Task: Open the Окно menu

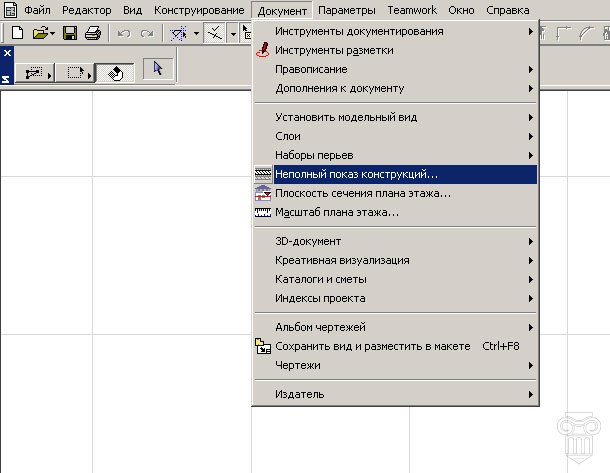Action: click(461, 10)
